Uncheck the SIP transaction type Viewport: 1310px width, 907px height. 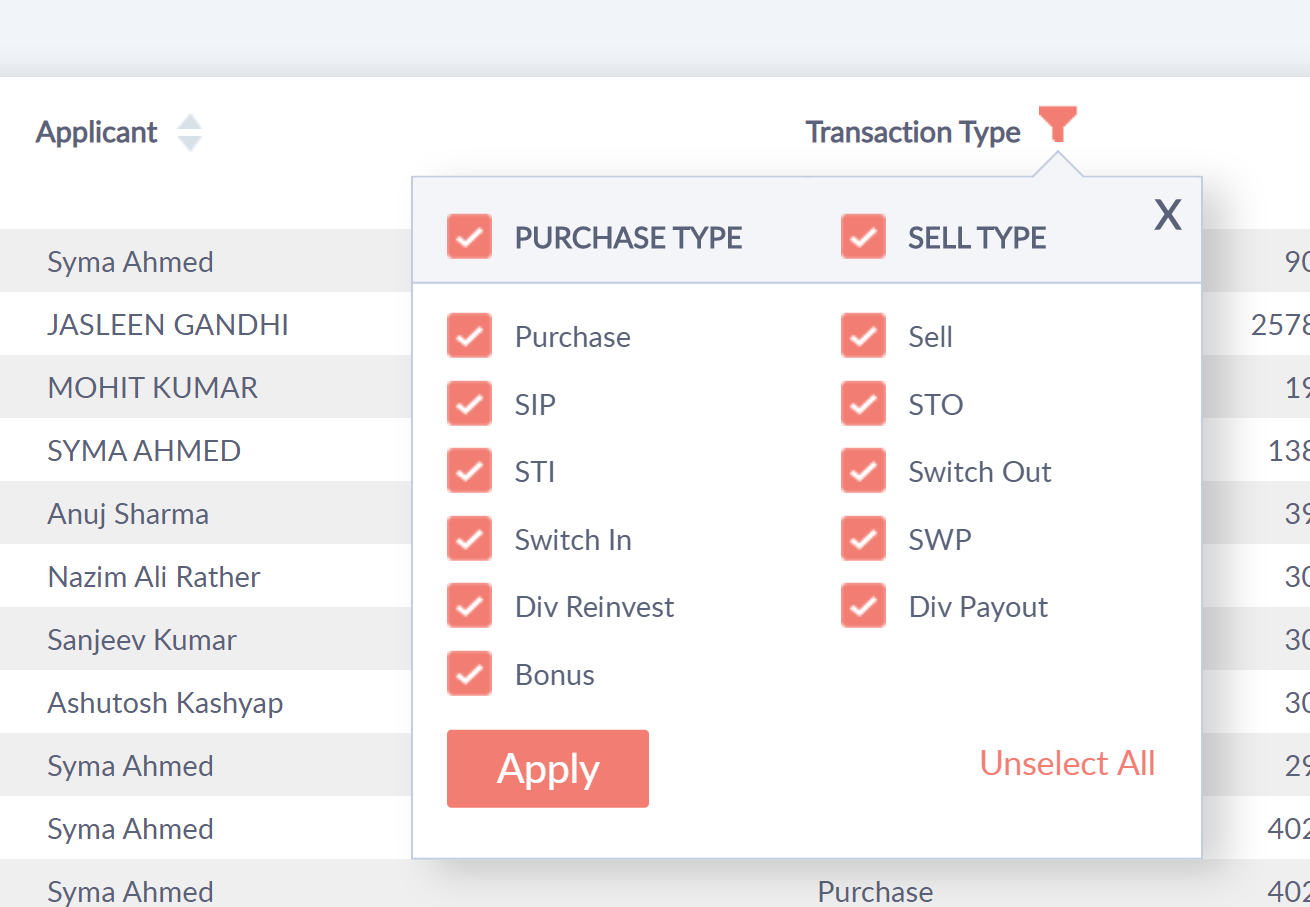[x=469, y=403]
